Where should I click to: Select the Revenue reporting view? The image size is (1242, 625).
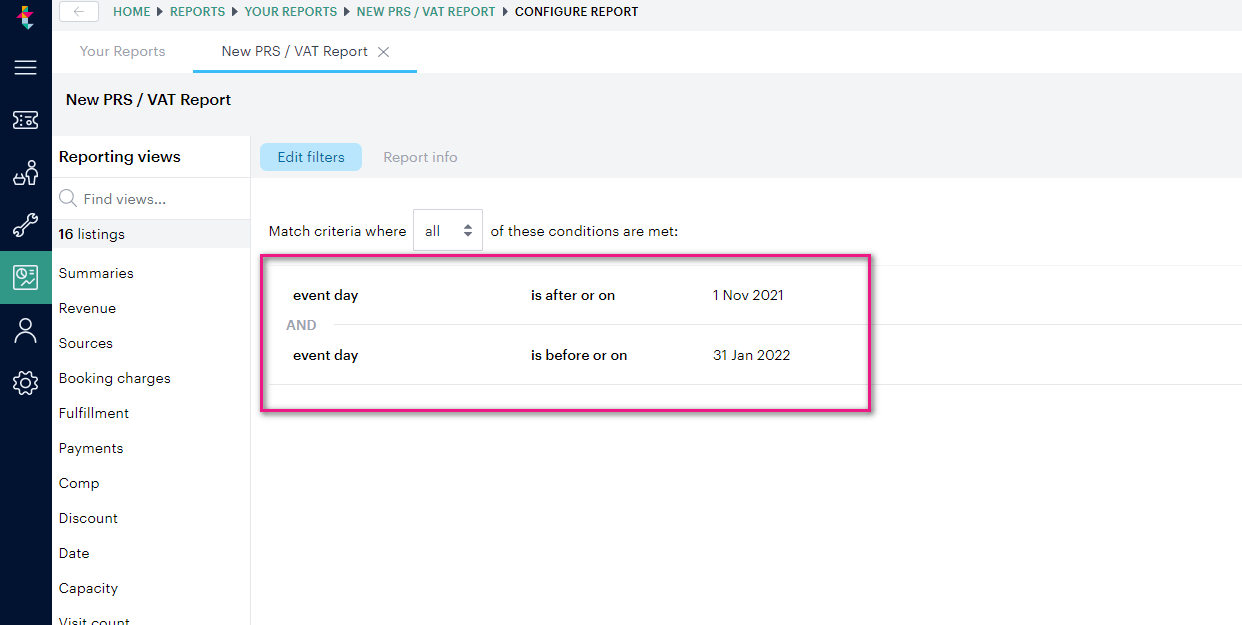(87, 308)
